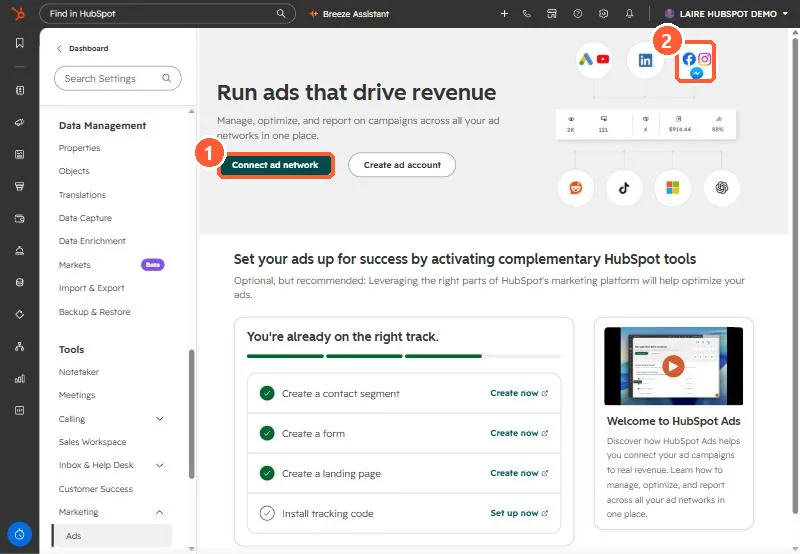Open the settings gear icon
Viewport: 800px width, 554px height.
(603, 14)
